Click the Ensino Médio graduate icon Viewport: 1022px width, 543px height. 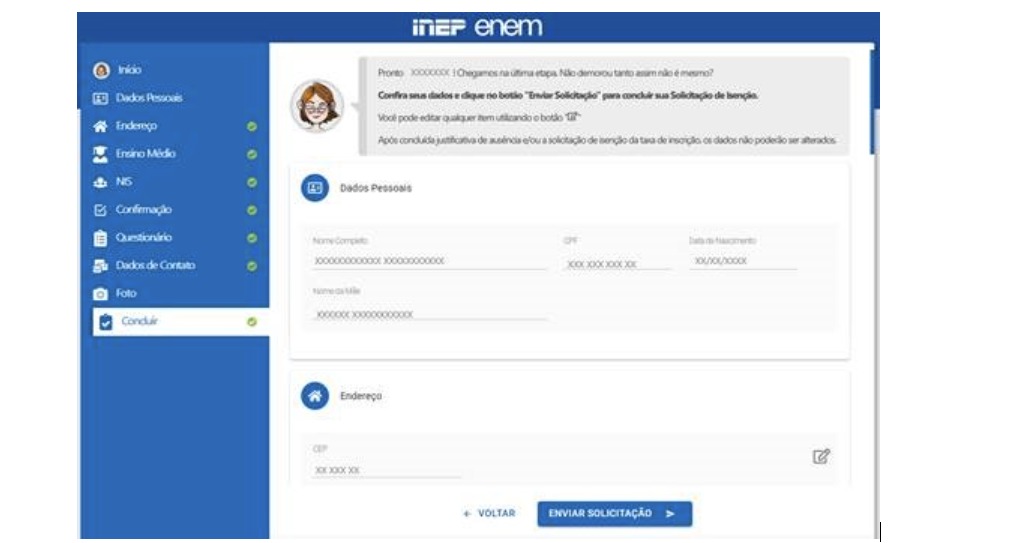pyautogui.click(x=100, y=154)
